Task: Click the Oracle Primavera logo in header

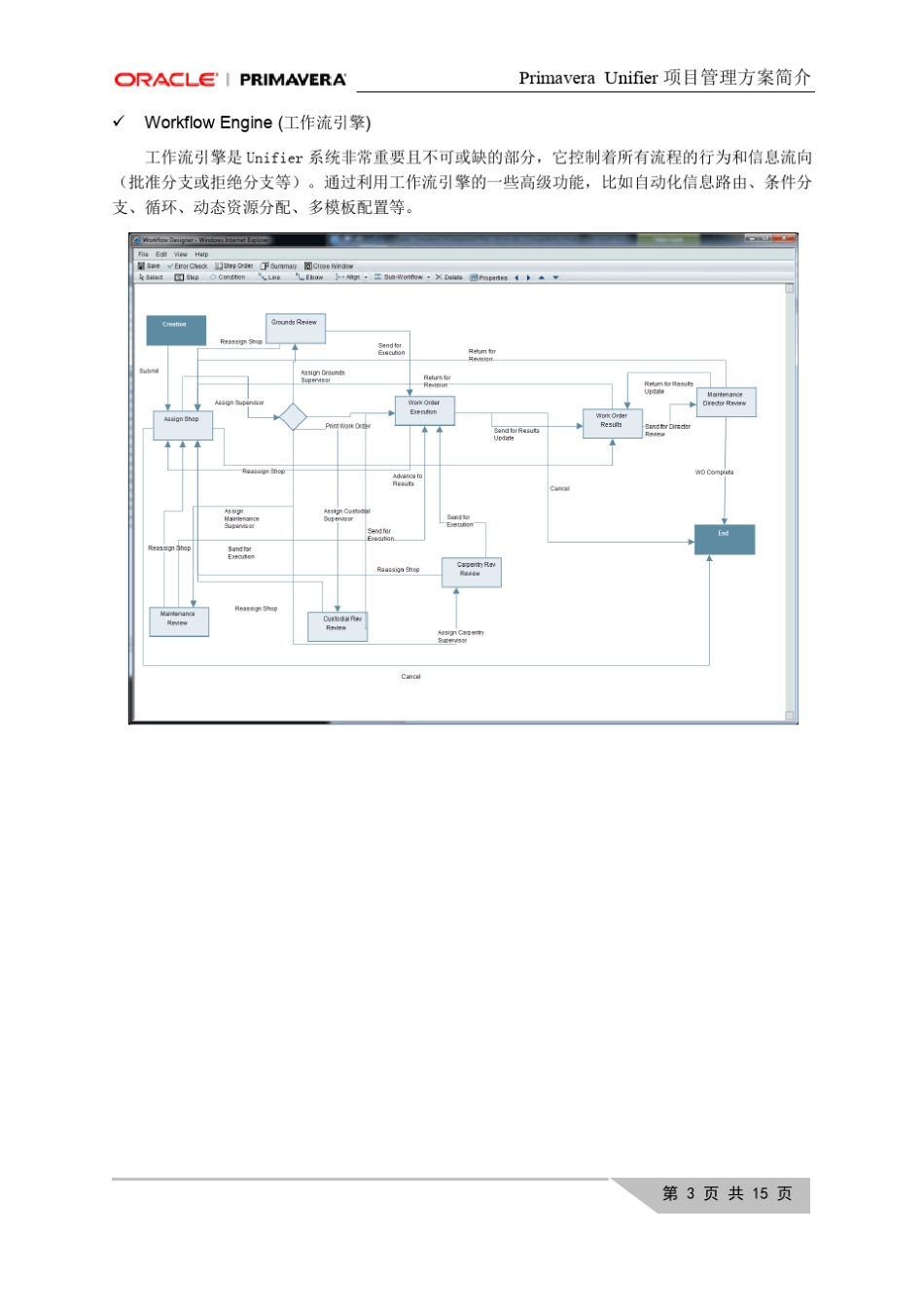Action: click(x=230, y=79)
